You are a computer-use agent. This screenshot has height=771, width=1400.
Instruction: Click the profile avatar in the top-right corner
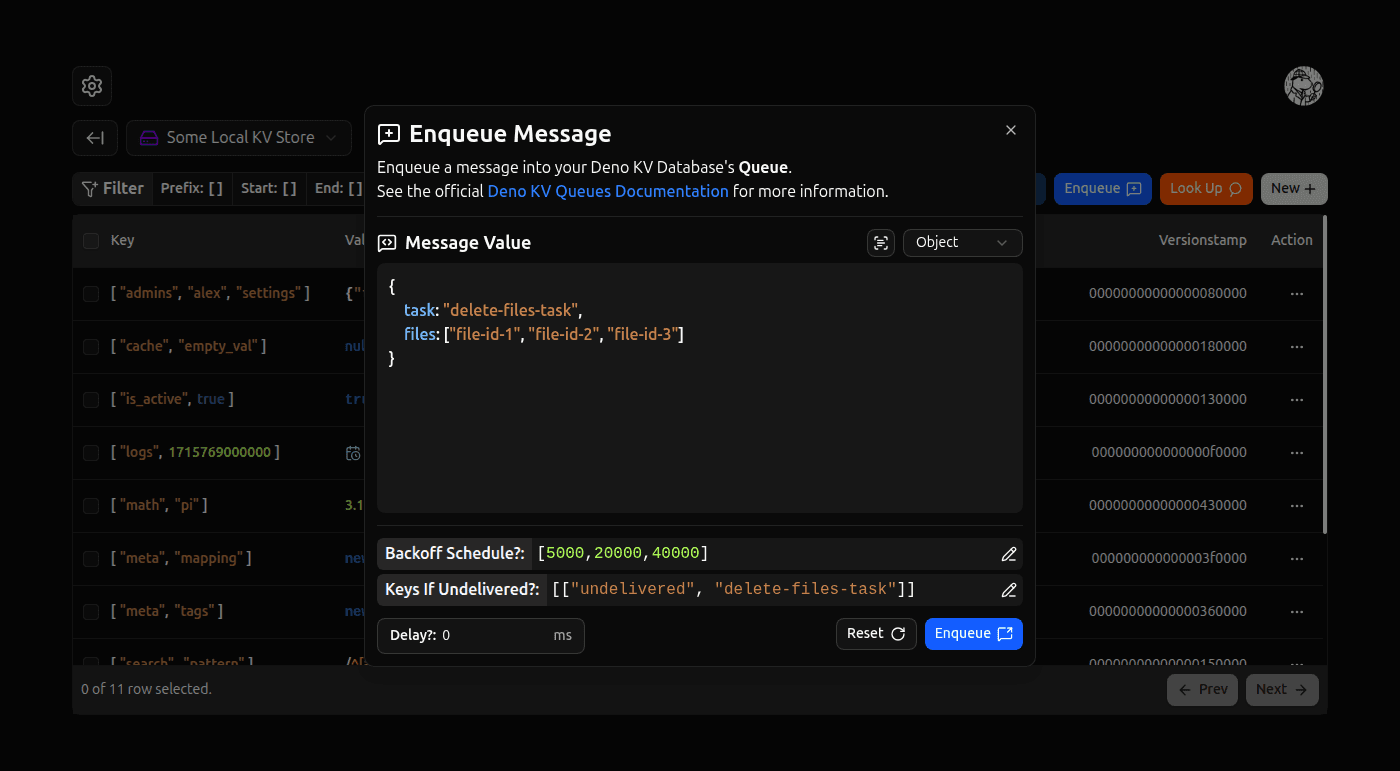[1304, 86]
